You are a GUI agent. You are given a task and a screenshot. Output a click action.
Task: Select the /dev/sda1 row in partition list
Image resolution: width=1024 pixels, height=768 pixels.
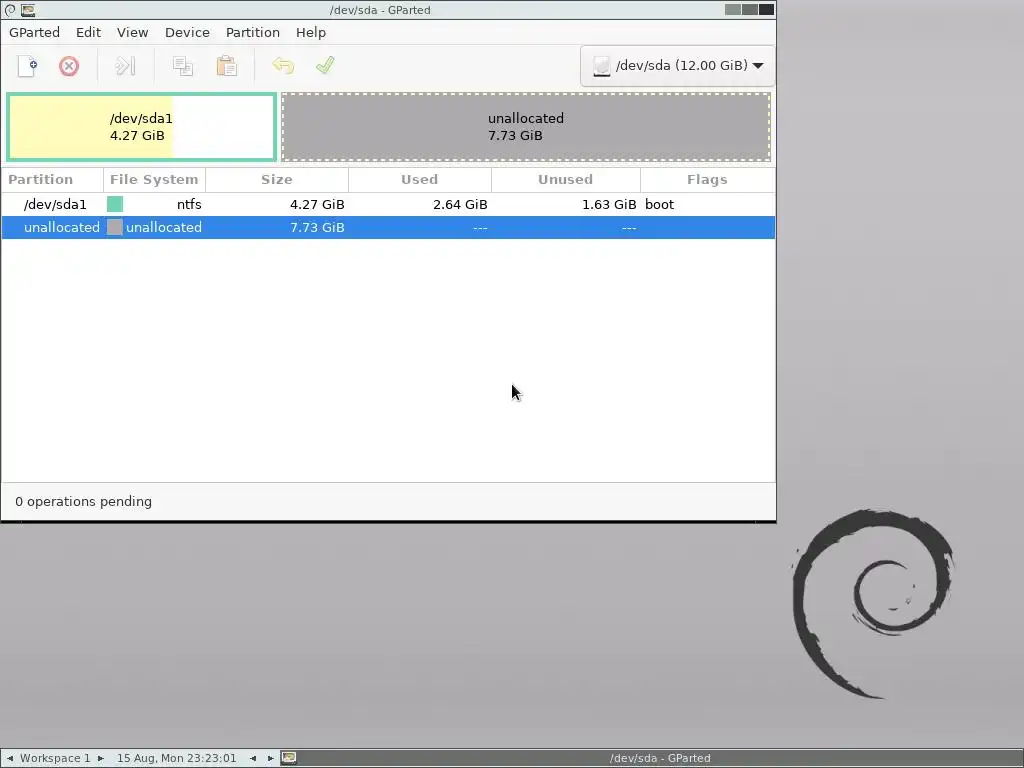point(388,204)
